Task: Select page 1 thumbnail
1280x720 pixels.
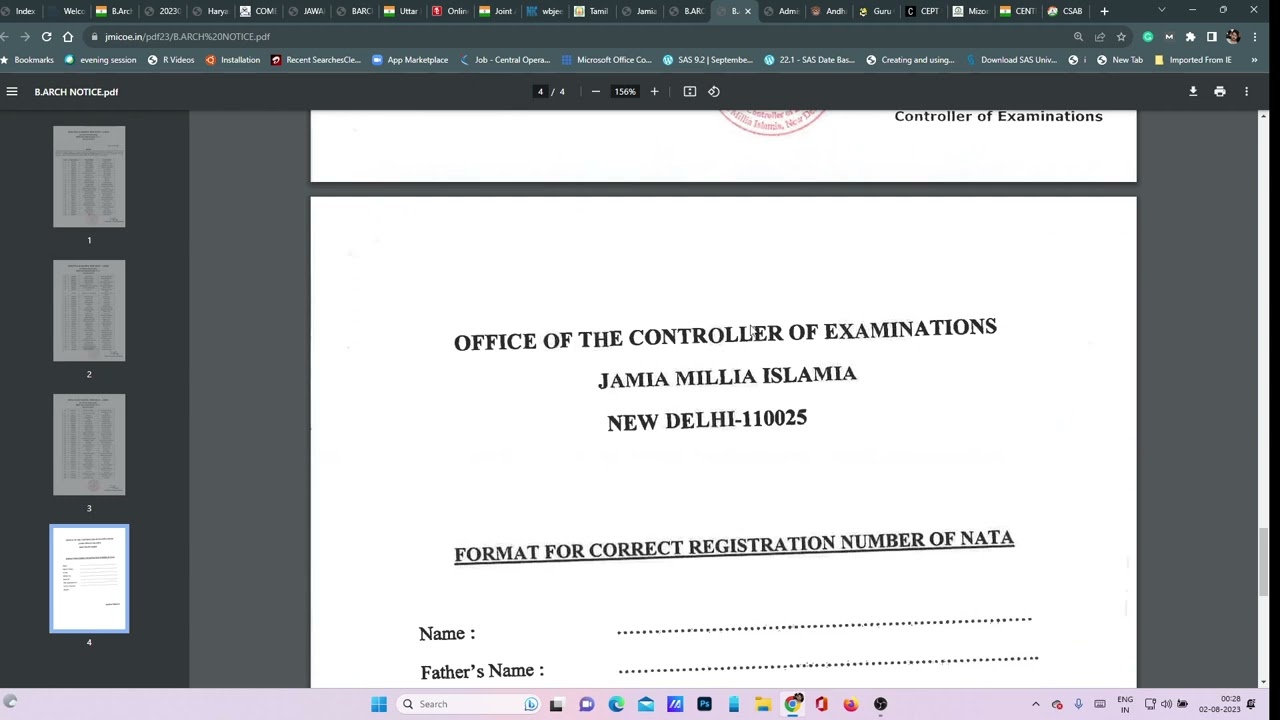Action: coord(89,176)
